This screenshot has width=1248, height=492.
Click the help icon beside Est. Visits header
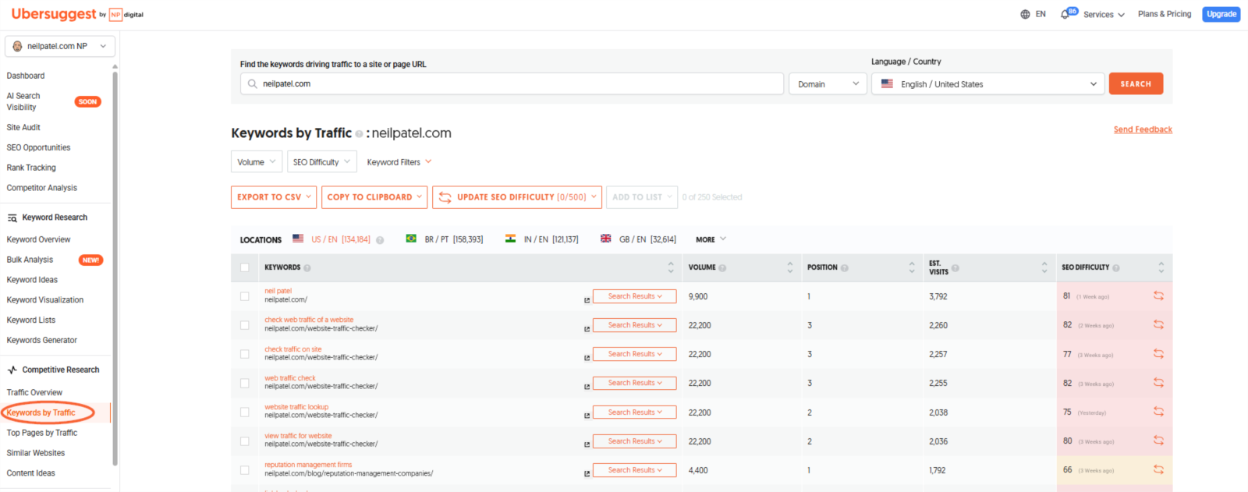point(957,268)
